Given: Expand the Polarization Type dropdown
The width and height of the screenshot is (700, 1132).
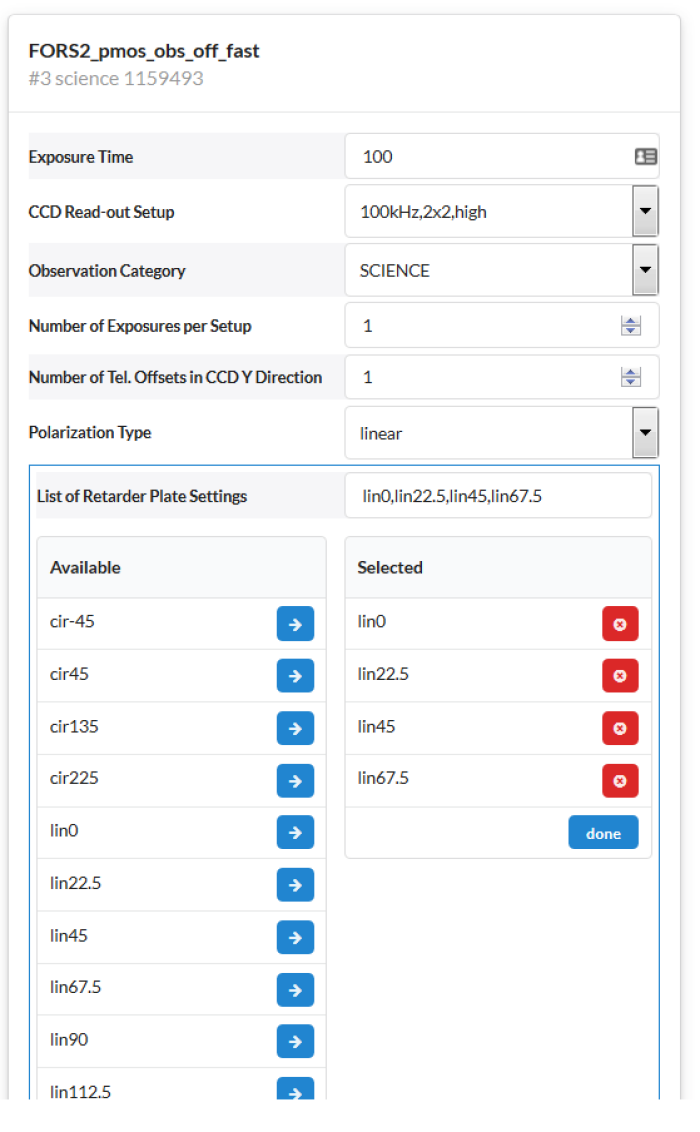Looking at the screenshot, I should pos(645,432).
